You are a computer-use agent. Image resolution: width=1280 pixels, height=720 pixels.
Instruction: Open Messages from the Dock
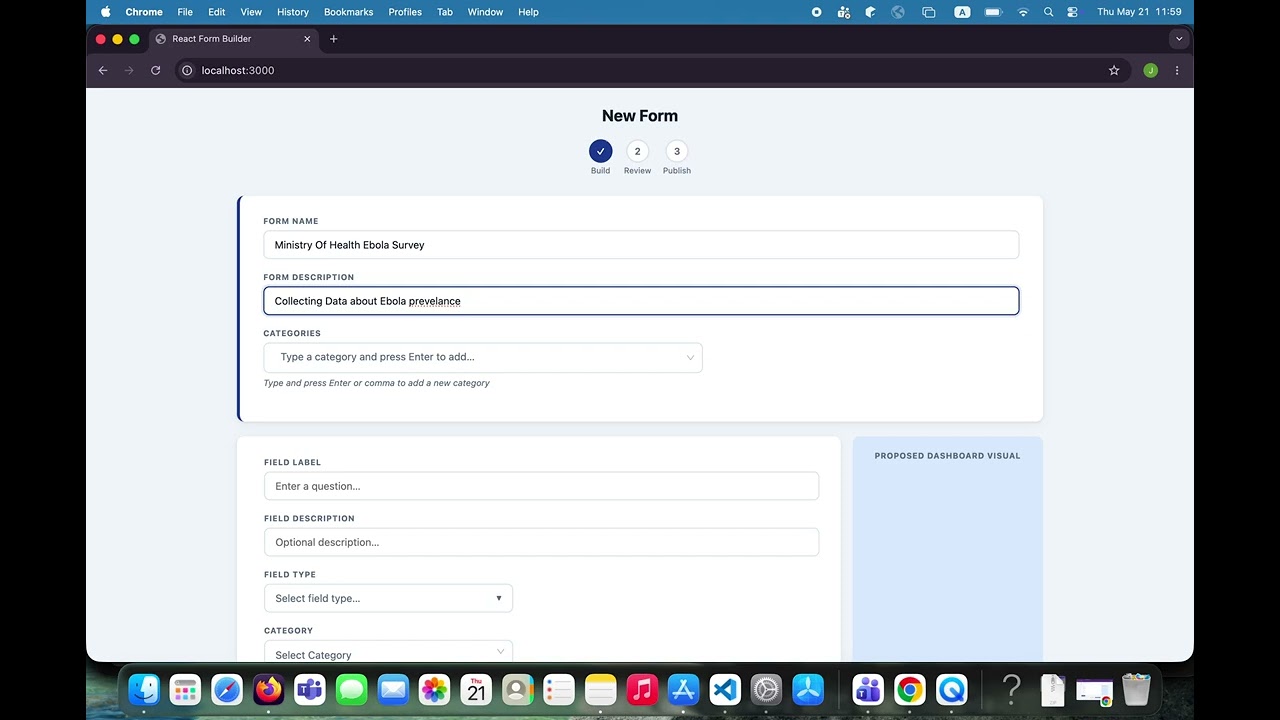pyautogui.click(x=351, y=689)
